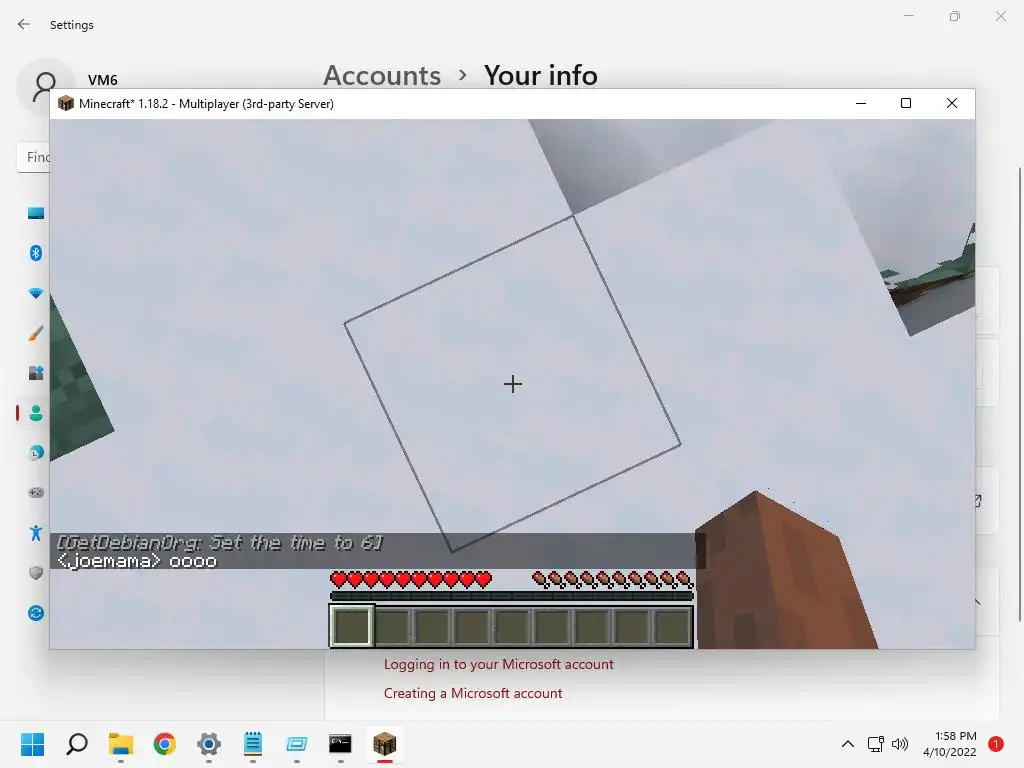
Task: Click Accounts in the Settings breadcrumb
Action: [x=382, y=76]
